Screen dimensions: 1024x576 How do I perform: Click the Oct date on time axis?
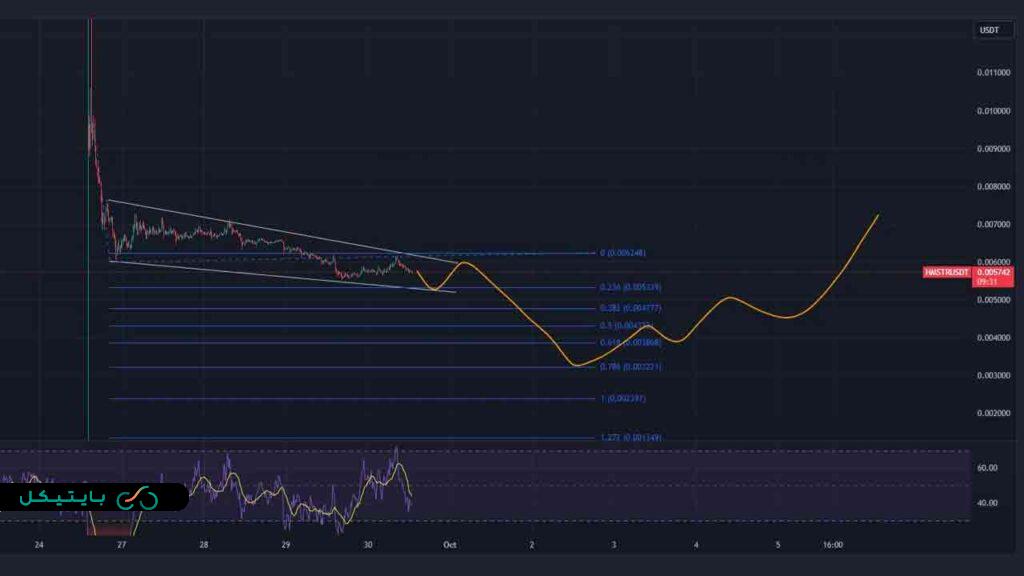(x=449, y=545)
